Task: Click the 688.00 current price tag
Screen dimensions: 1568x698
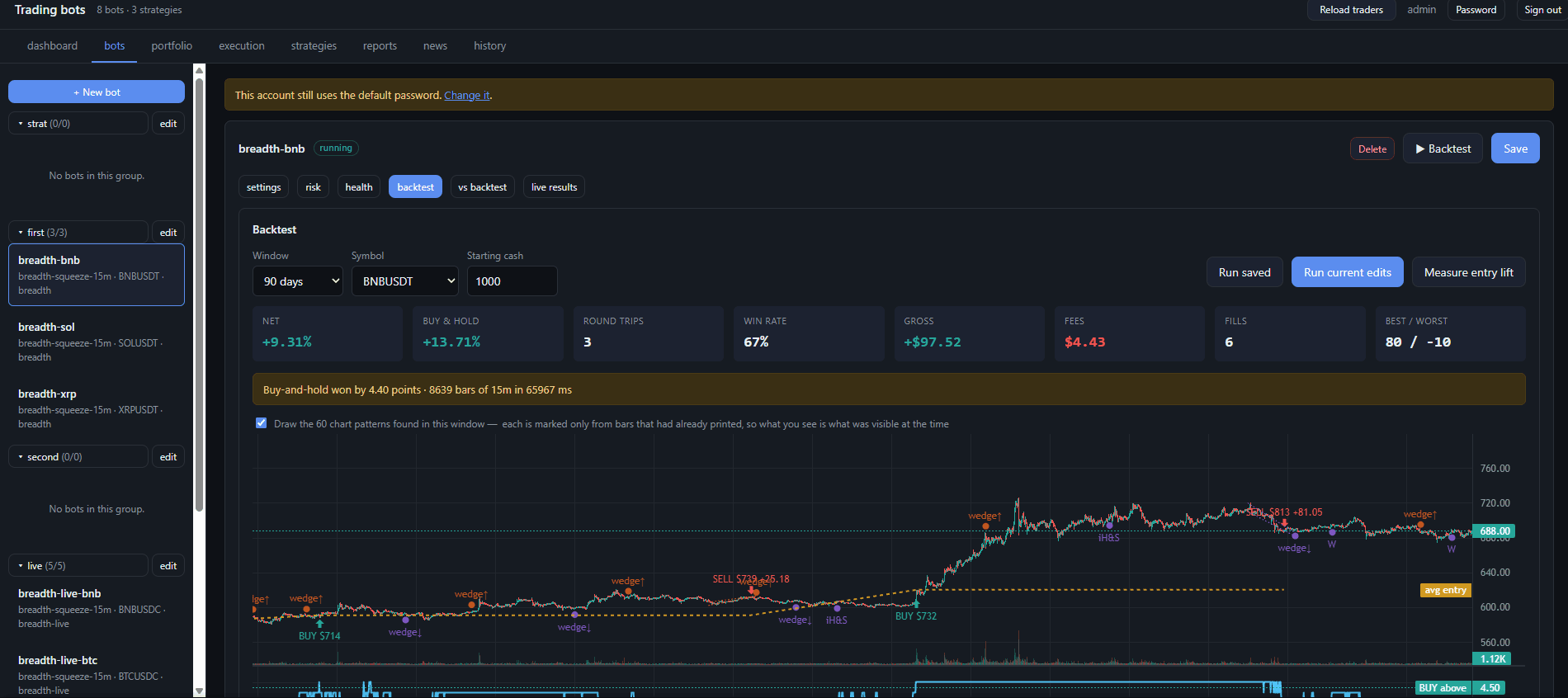Action: pos(1494,531)
